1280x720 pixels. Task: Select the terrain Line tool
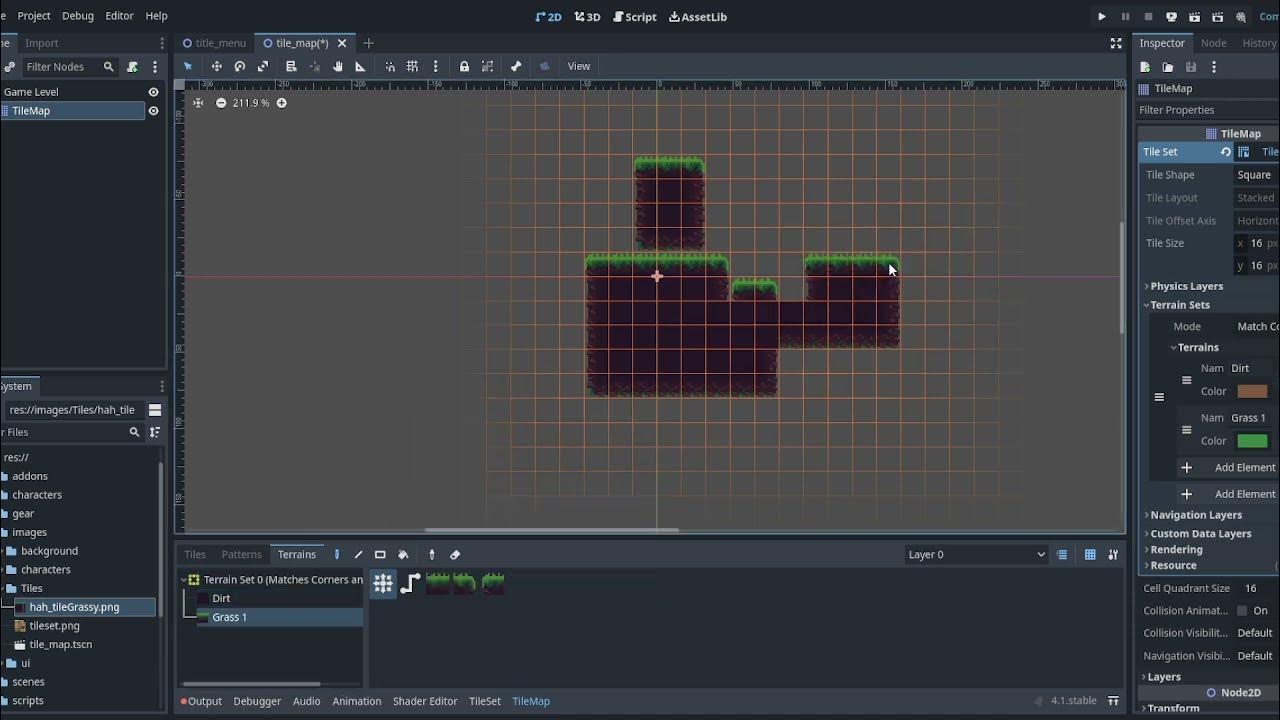pos(358,555)
